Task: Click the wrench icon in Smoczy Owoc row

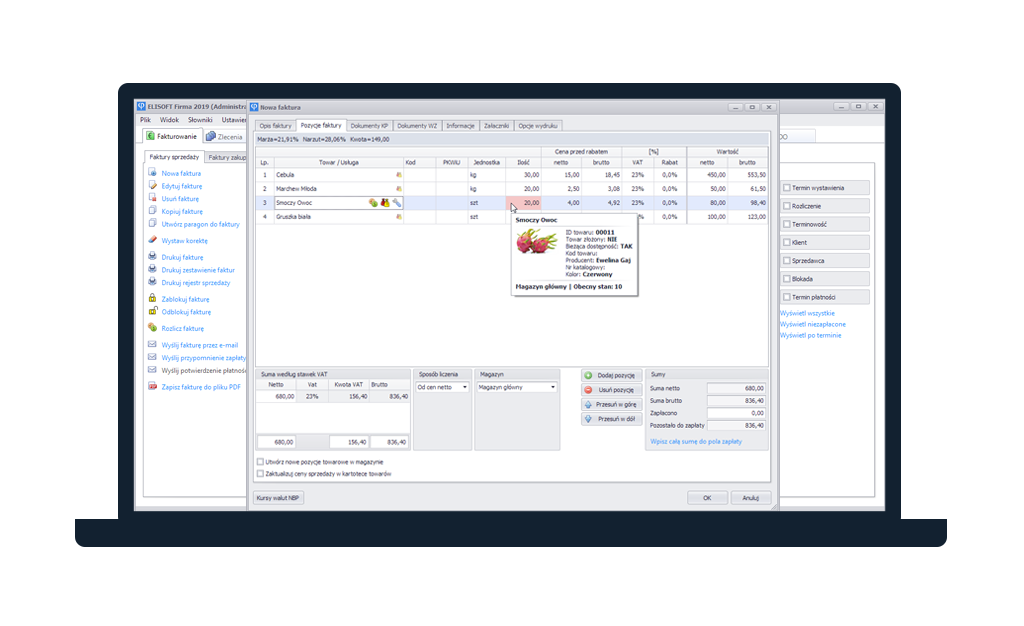Action: point(396,202)
